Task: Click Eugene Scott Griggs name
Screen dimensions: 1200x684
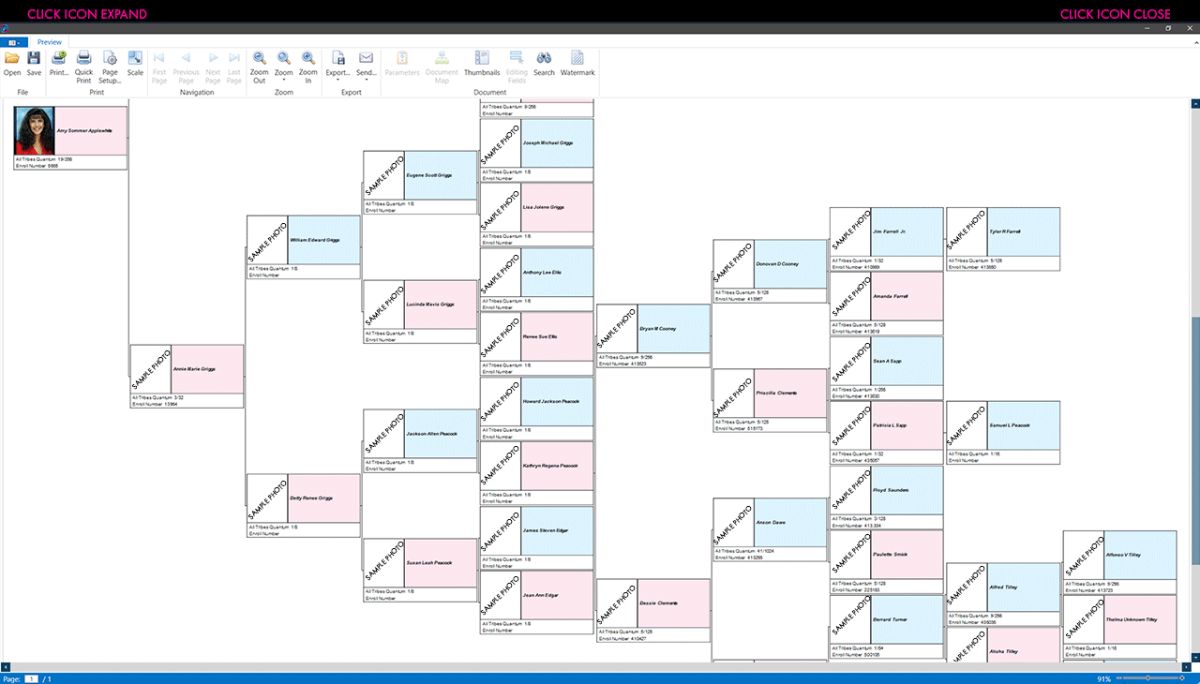Action: pos(429,175)
